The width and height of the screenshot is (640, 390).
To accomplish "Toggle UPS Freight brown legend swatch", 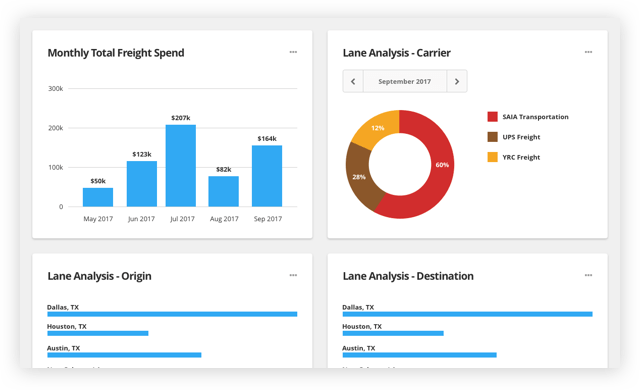I will point(493,137).
